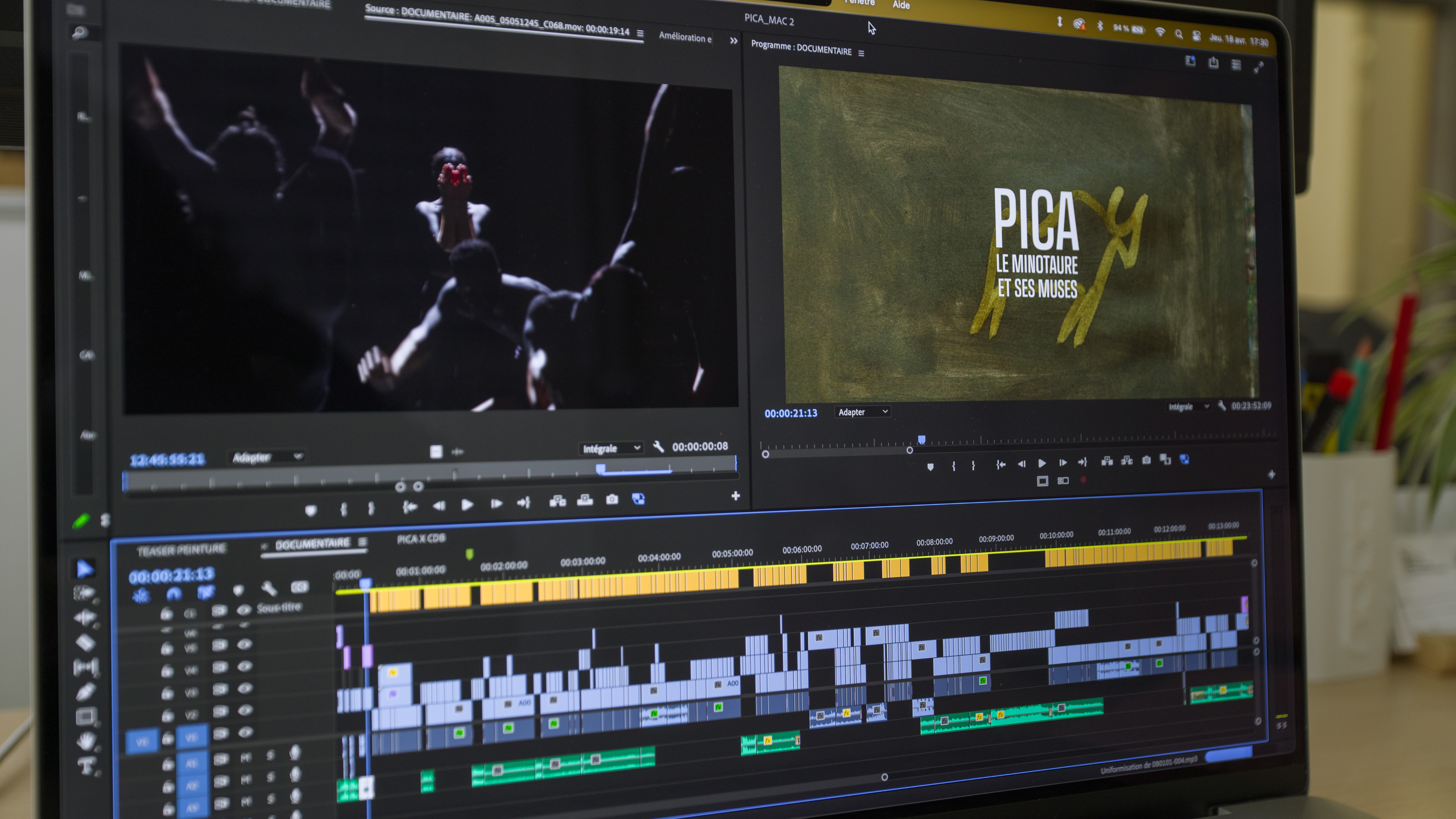Enable voice-over record on A1
The height and width of the screenshot is (819, 1456).
pyautogui.click(x=295, y=752)
